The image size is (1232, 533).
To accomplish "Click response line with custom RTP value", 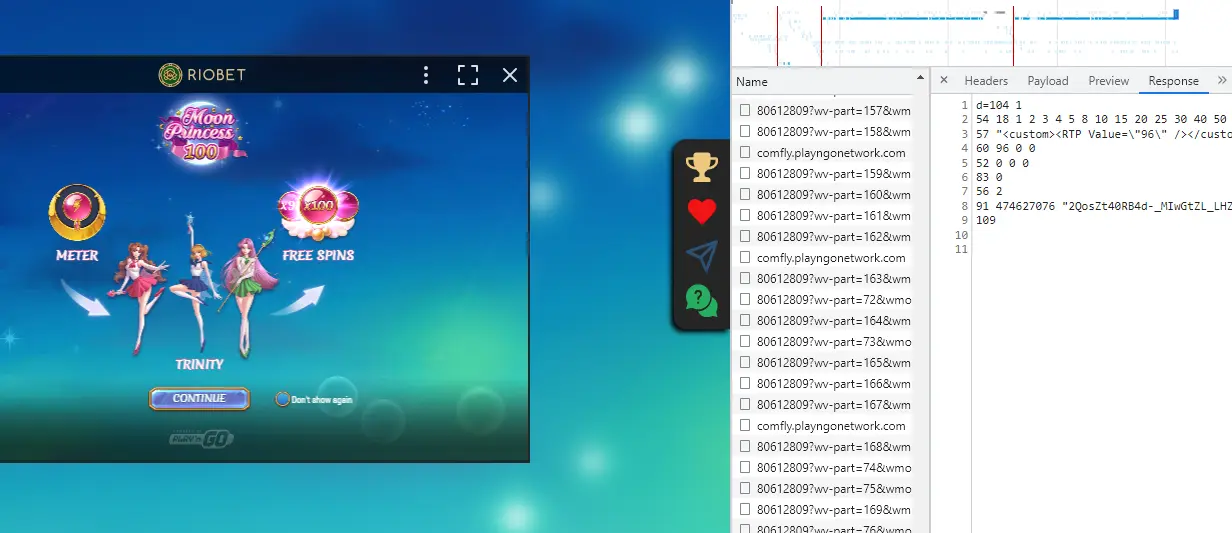I will [1102, 134].
